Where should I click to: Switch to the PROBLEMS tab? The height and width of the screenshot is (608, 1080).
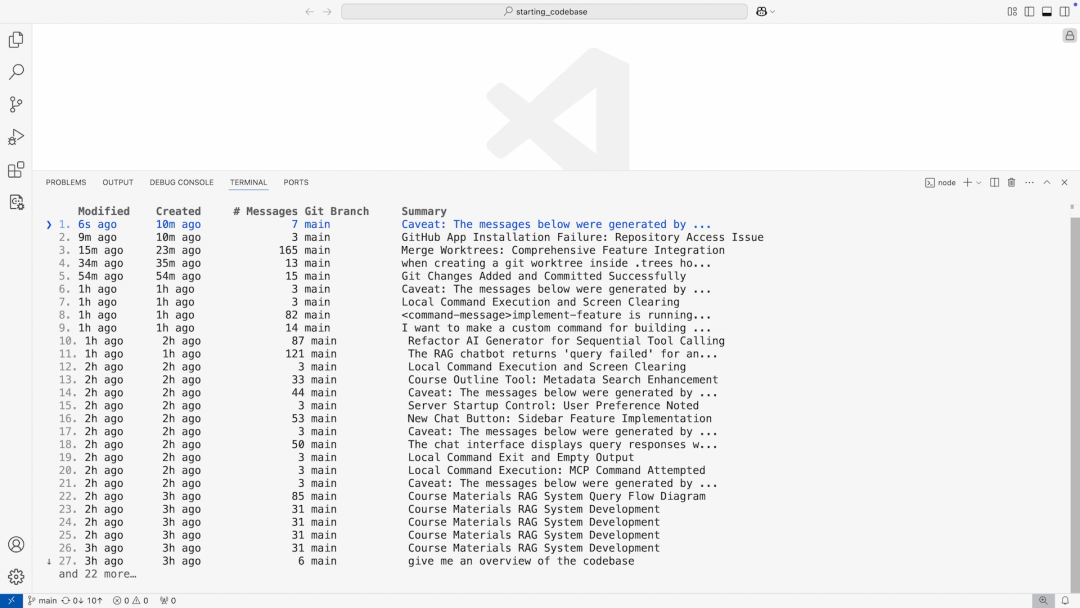click(x=66, y=183)
